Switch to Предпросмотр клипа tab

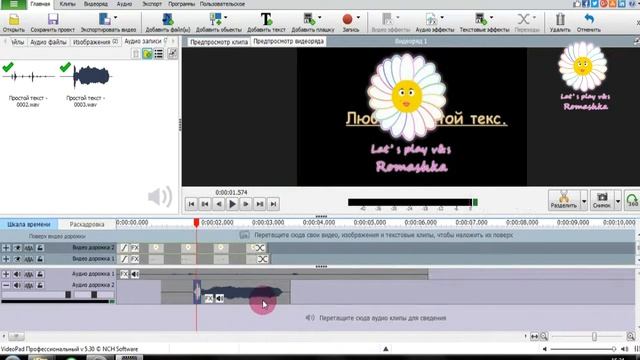219,42
